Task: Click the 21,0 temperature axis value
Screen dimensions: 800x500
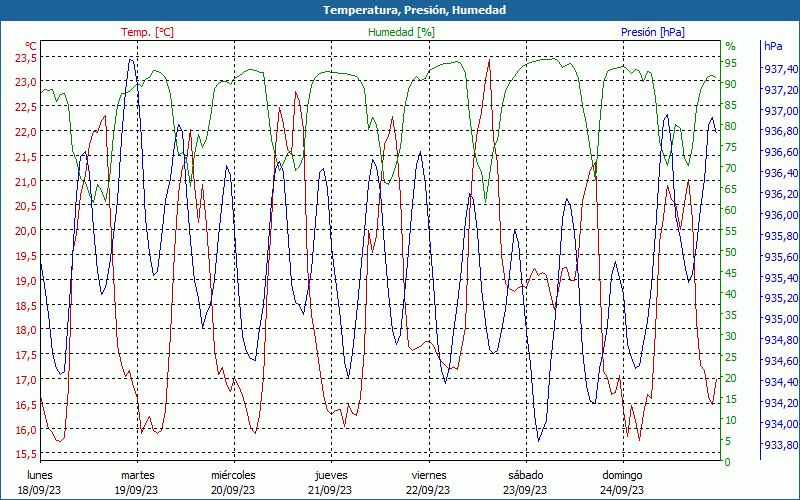Action: (26, 181)
